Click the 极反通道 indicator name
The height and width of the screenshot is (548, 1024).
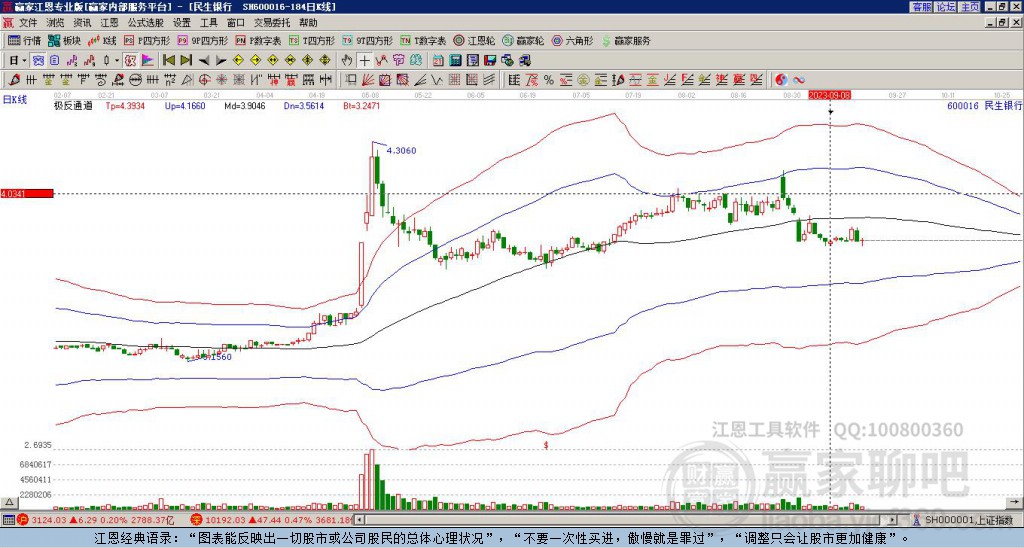pos(73,105)
